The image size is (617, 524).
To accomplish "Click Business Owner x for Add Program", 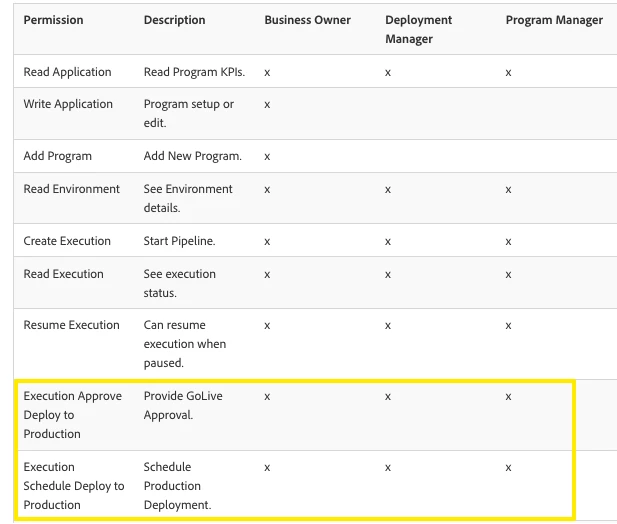I will coord(267,157).
